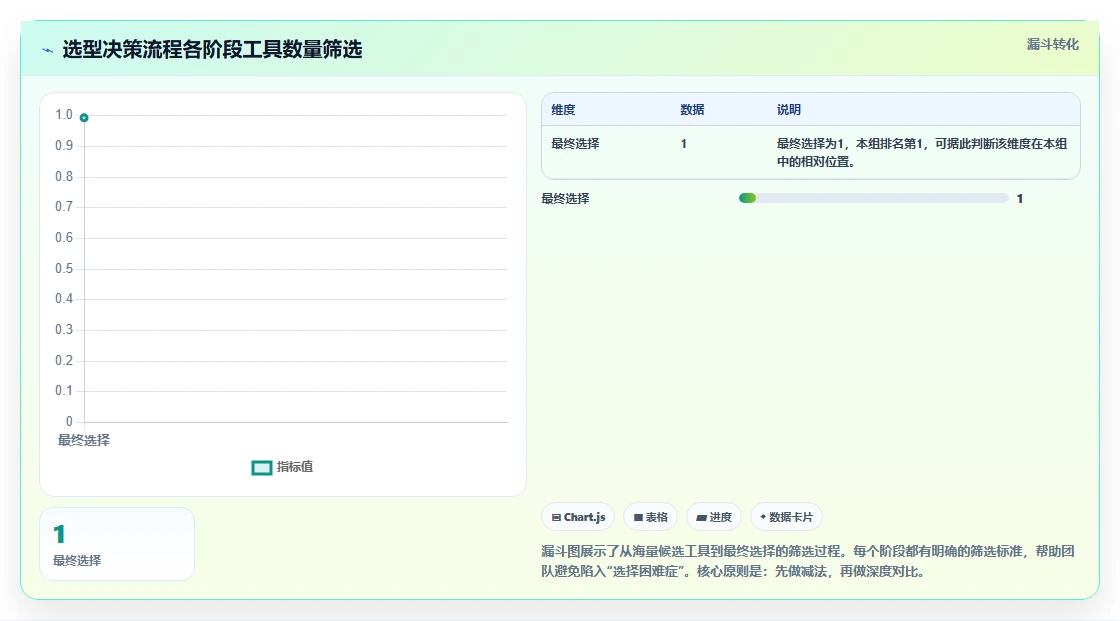
Task: Click the data point at 1.0
Action: point(84,117)
